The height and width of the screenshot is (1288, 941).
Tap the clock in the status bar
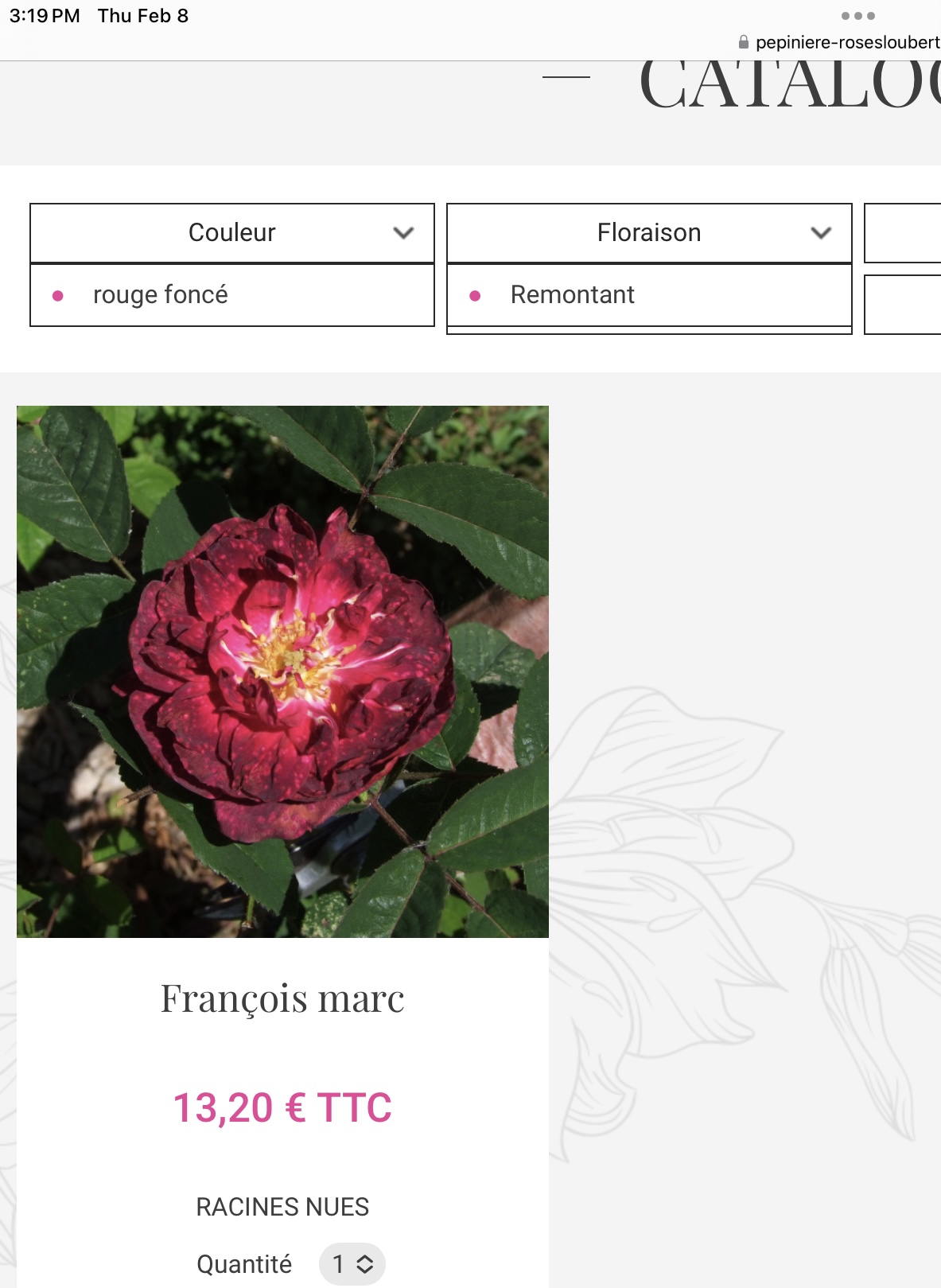[45, 16]
